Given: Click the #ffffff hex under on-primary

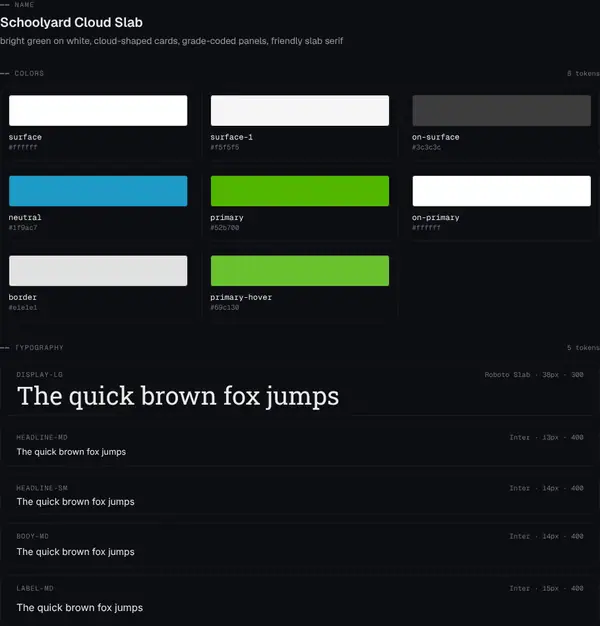Looking at the screenshot, I should point(426,228).
